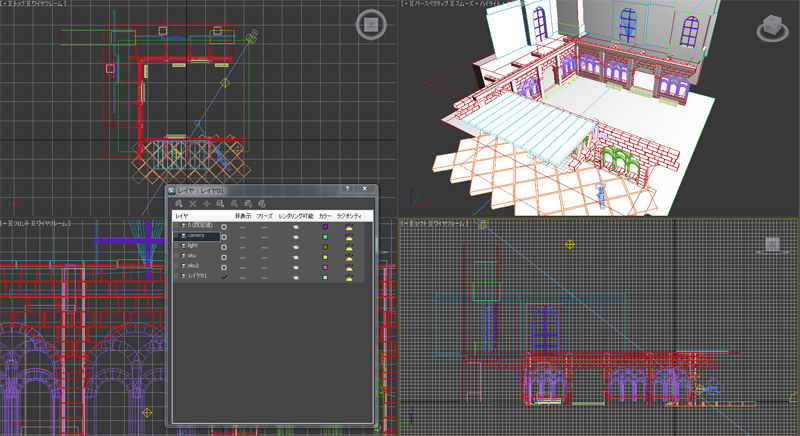Click the Add Selection to Layer plus icon
This screenshot has width=800, height=436.
tap(206, 203)
